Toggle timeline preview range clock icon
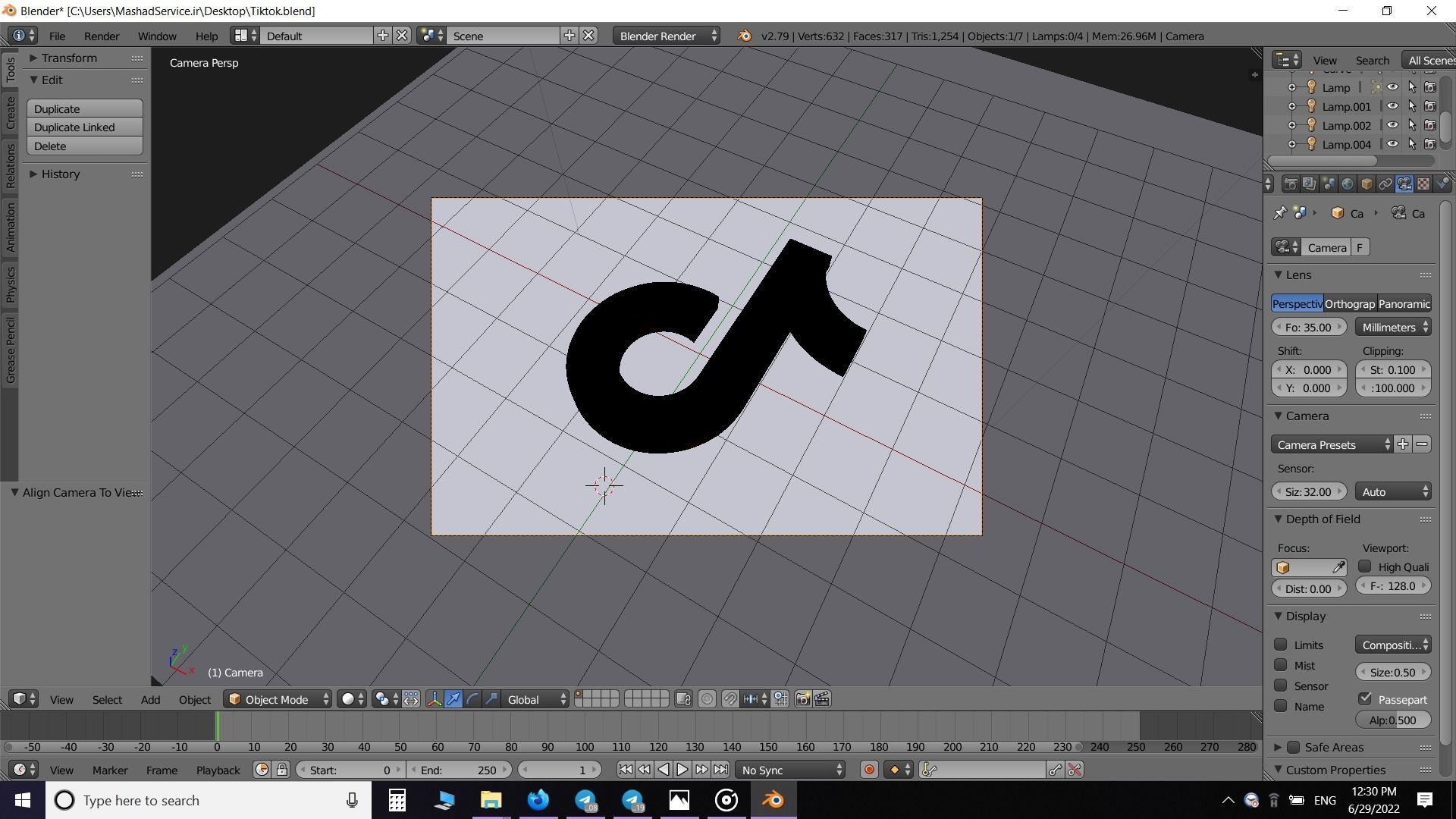This screenshot has width=1456, height=819. 262,770
